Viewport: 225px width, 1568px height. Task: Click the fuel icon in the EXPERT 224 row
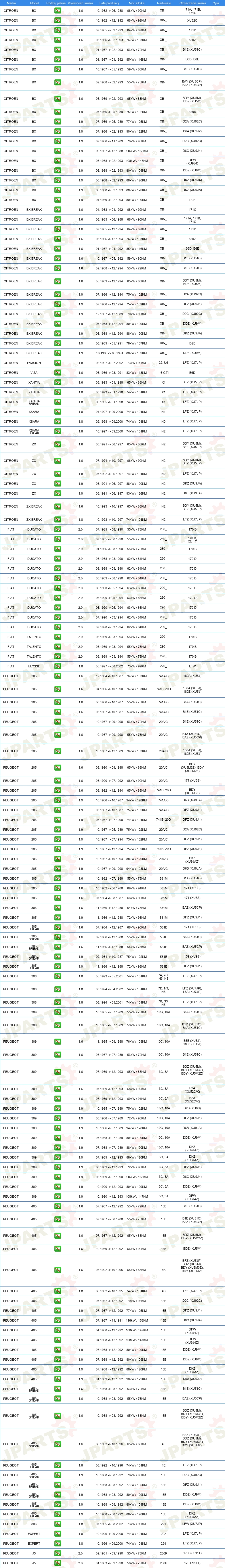57,1544
